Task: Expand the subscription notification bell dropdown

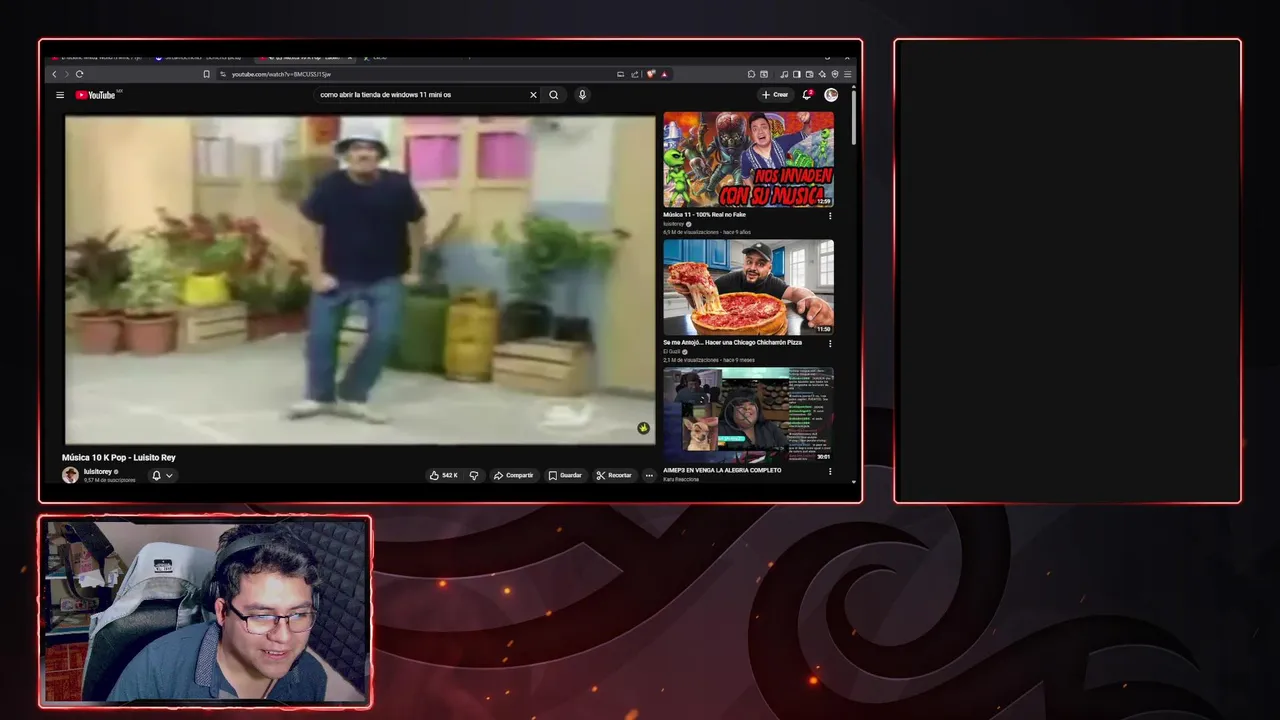Action: point(162,475)
